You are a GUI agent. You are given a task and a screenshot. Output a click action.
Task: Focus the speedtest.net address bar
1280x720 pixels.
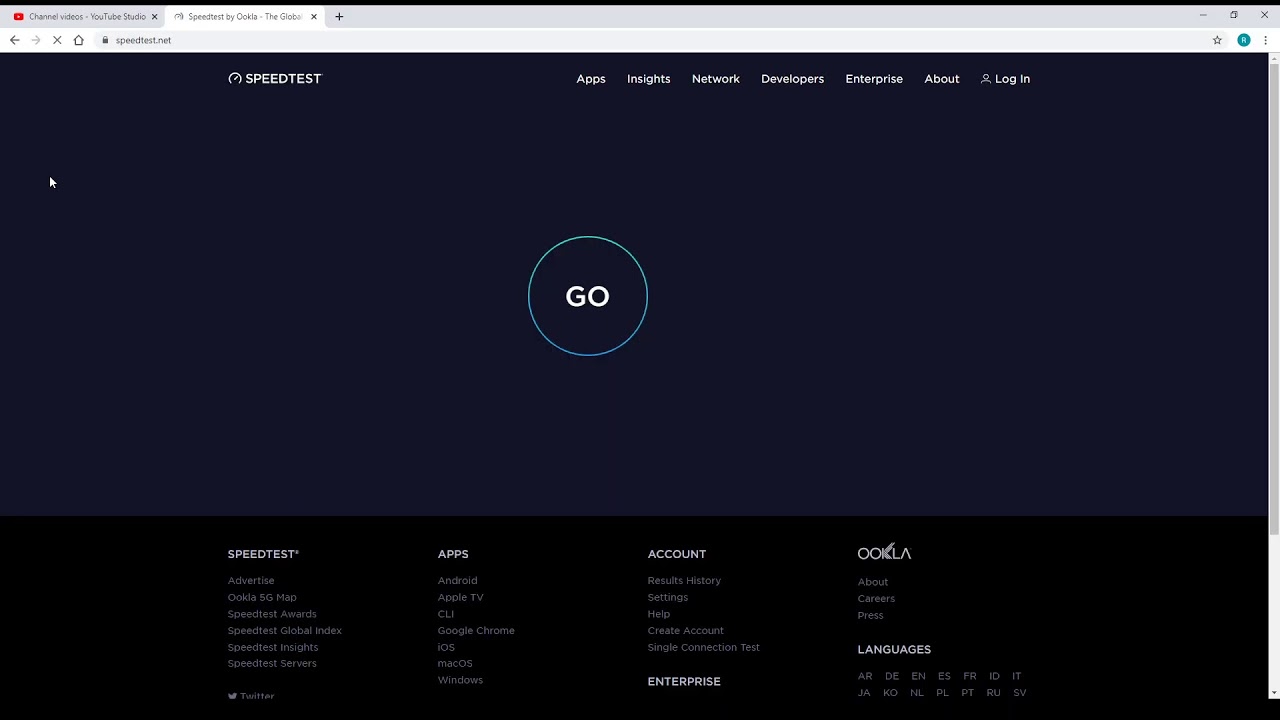650,40
